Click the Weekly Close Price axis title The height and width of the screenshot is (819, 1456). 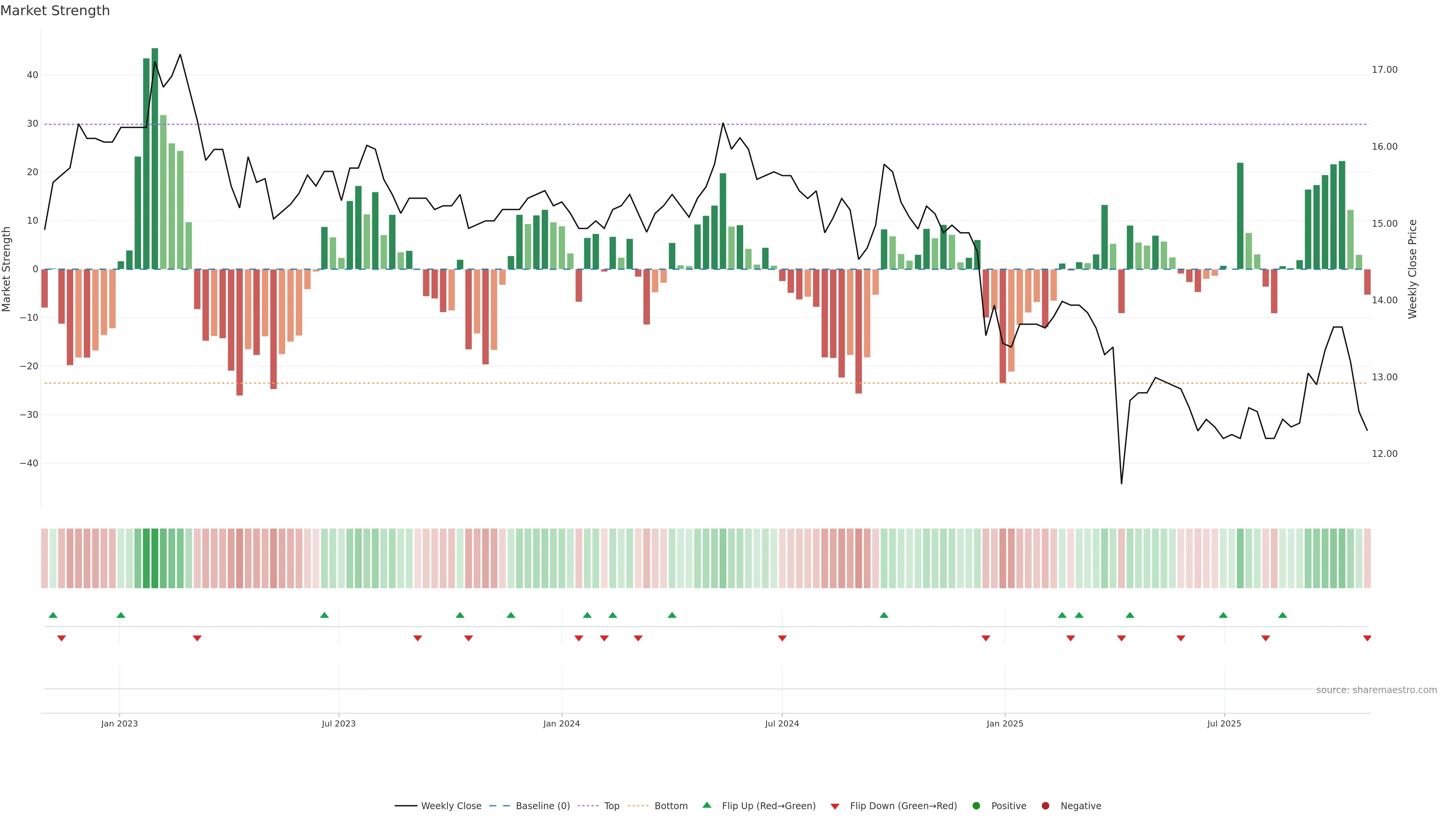1412,269
